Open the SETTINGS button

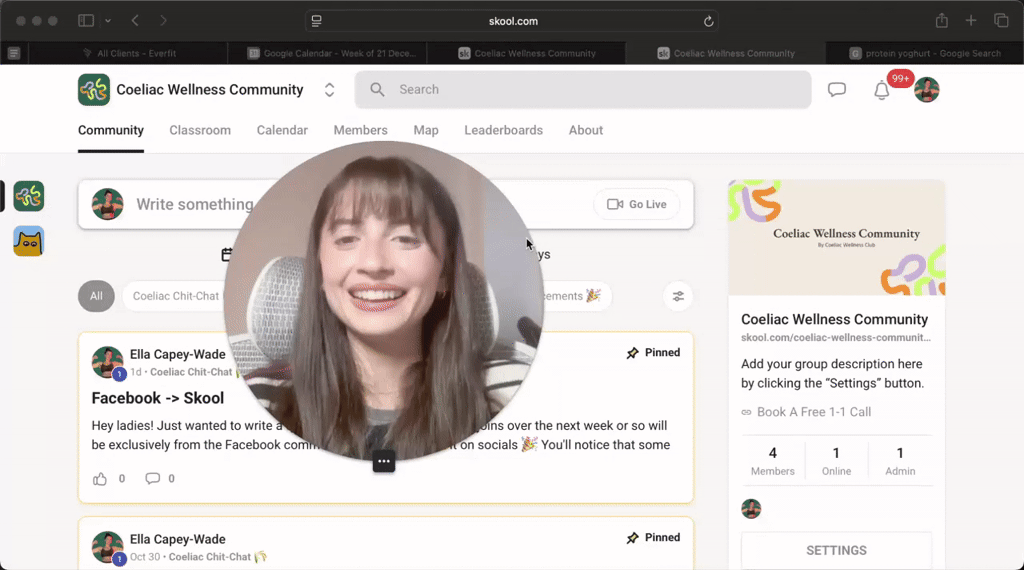[x=836, y=550]
